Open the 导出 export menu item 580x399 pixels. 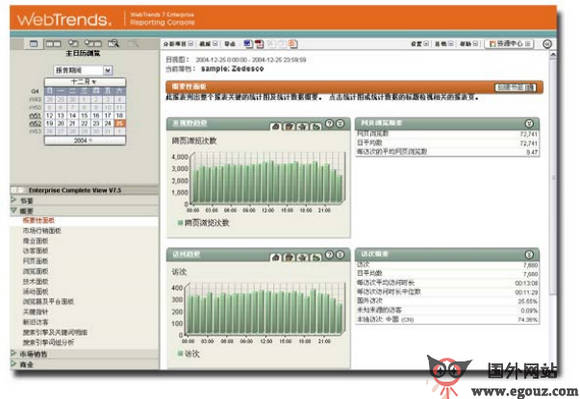[x=230, y=44]
